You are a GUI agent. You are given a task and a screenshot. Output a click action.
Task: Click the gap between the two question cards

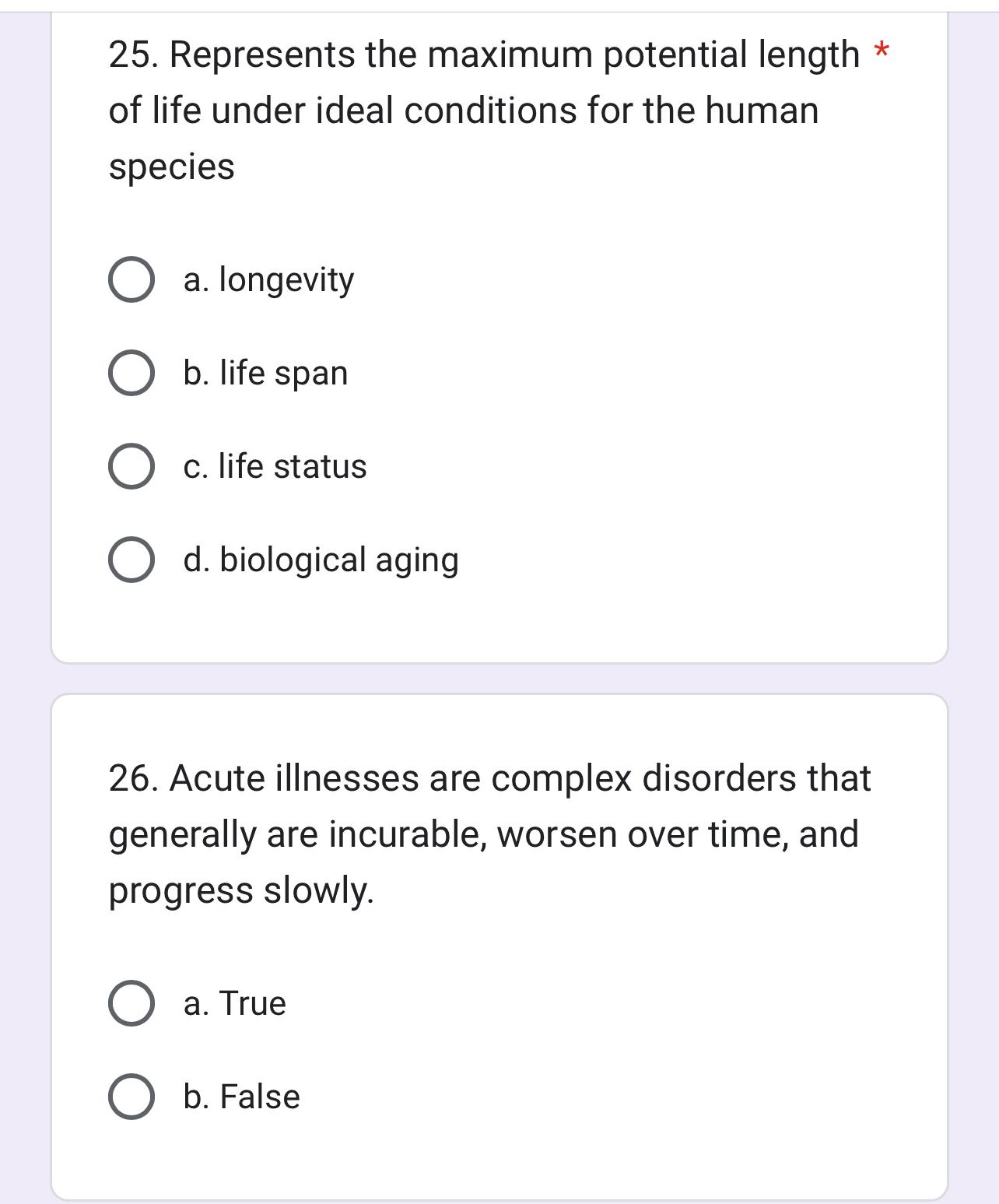point(498,676)
